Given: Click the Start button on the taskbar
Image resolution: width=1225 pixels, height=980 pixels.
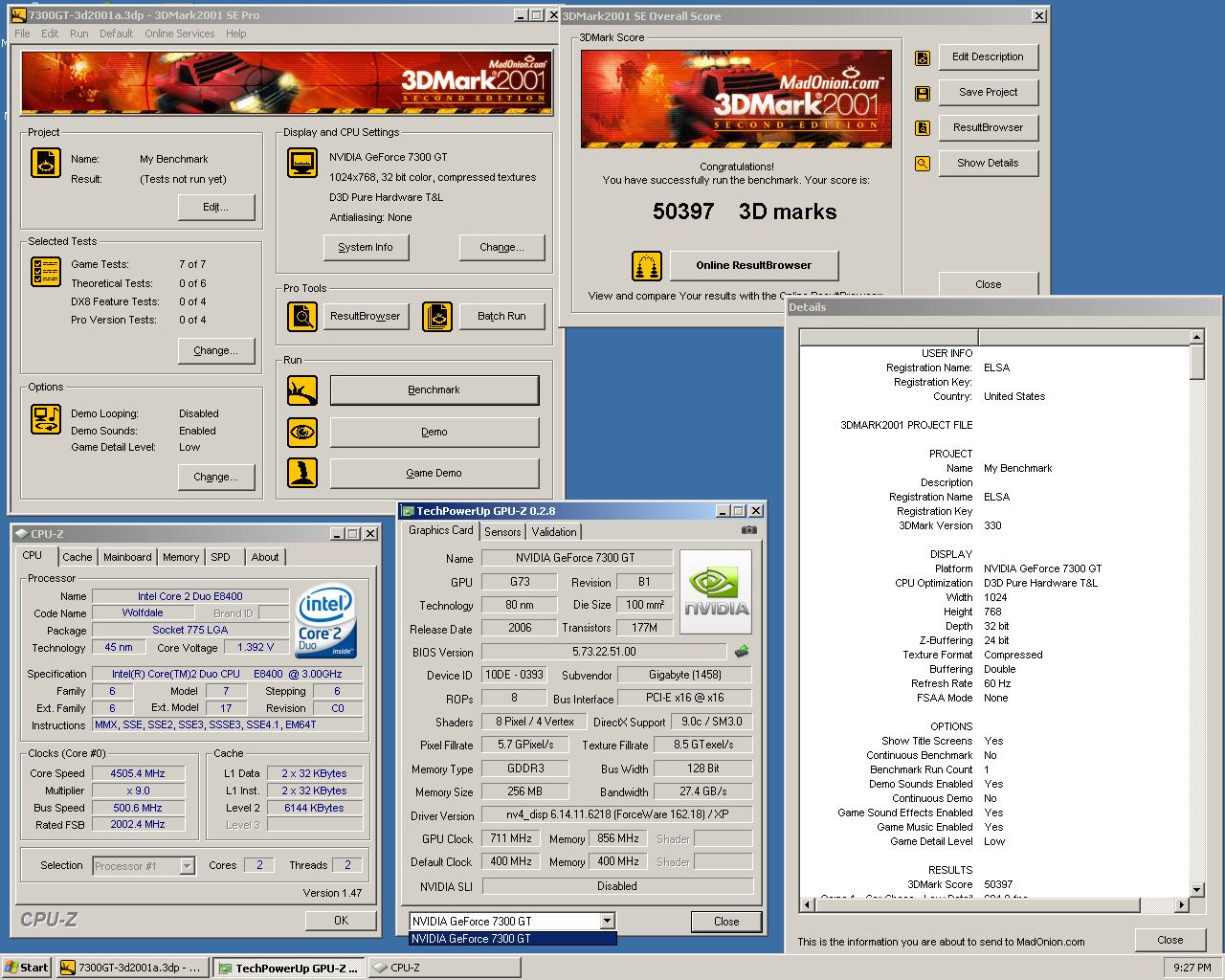Looking at the screenshot, I should tap(27, 968).
